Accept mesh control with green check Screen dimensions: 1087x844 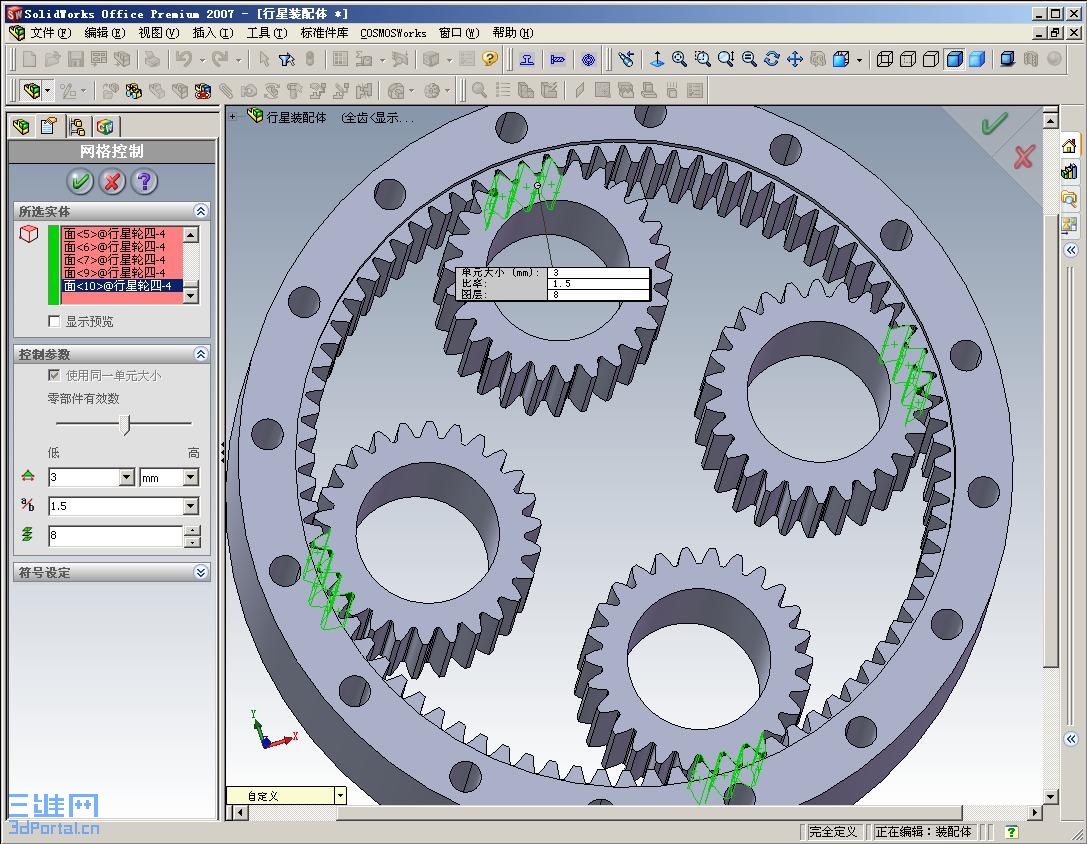80,182
